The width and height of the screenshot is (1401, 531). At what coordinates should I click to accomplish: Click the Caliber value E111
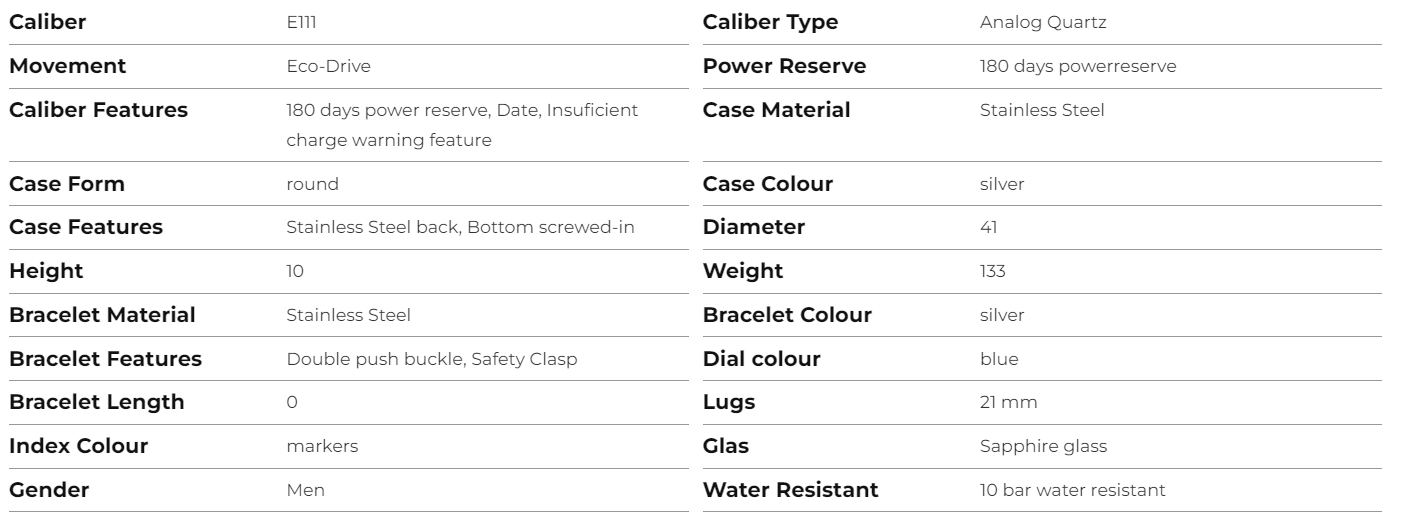pyautogui.click(x=301, y=23)
